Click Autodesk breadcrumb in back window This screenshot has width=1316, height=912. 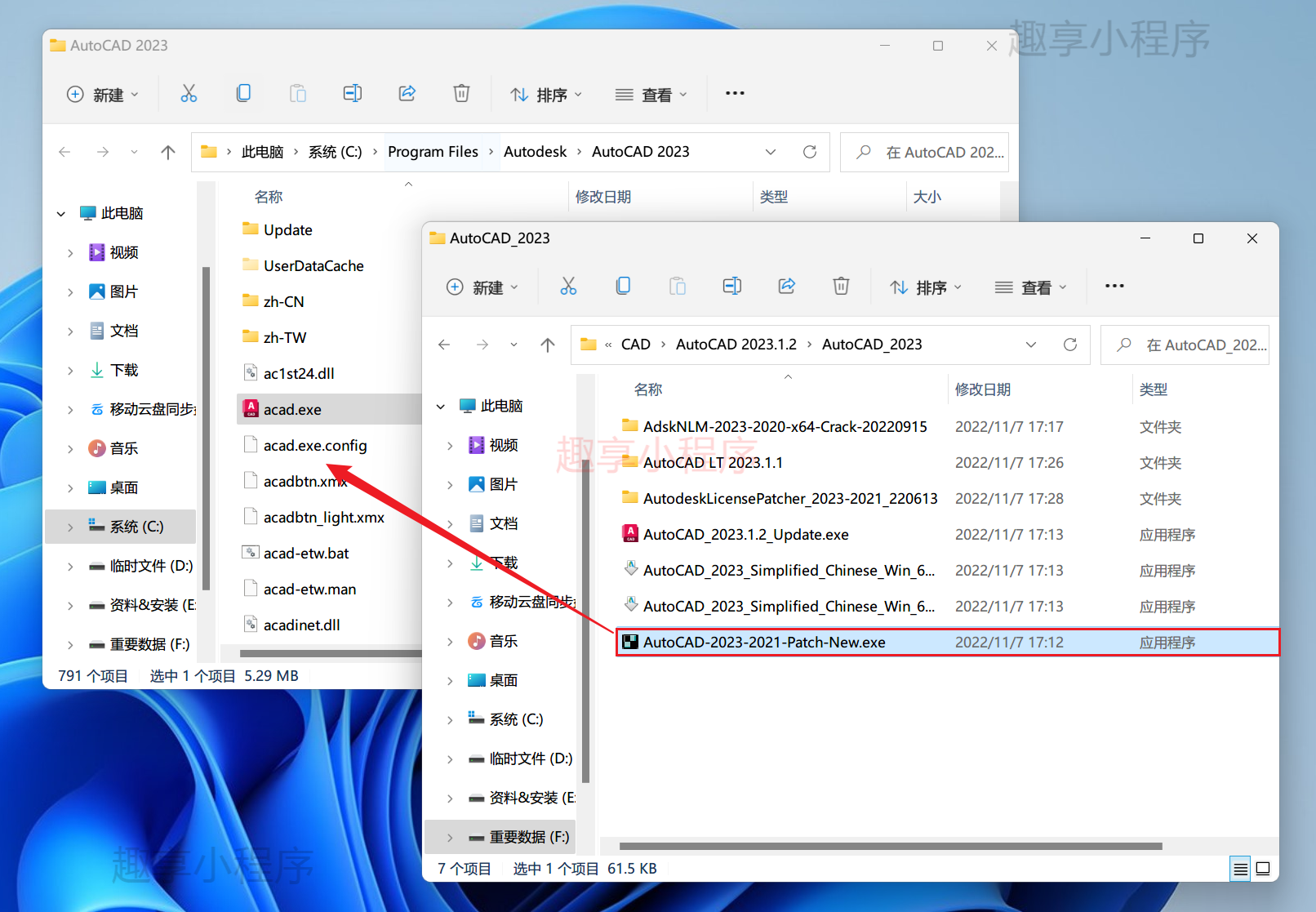click(x=535, y=152)
